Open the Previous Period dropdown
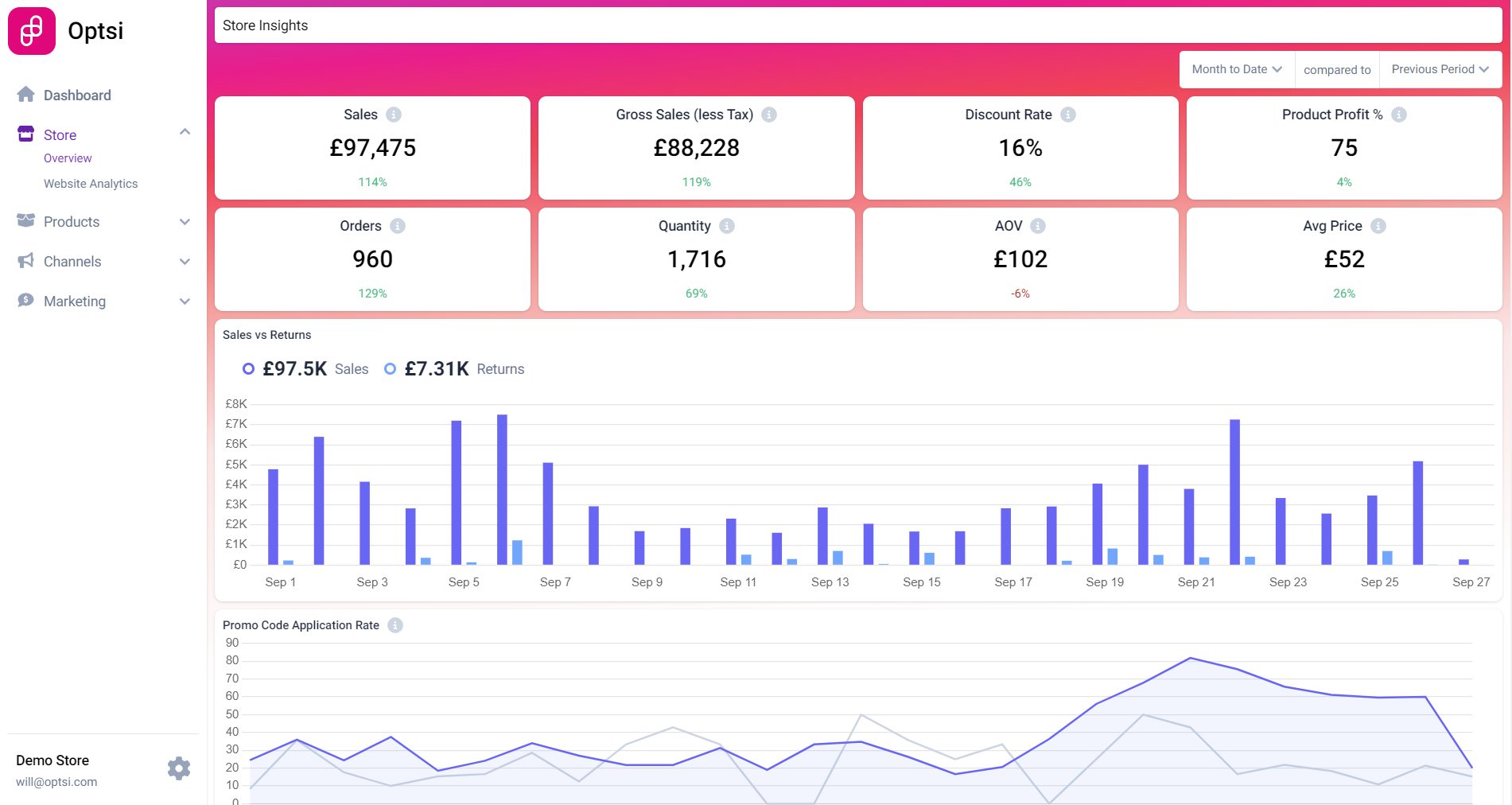This screenshot has height=805, width=1512. (1440, 69)
